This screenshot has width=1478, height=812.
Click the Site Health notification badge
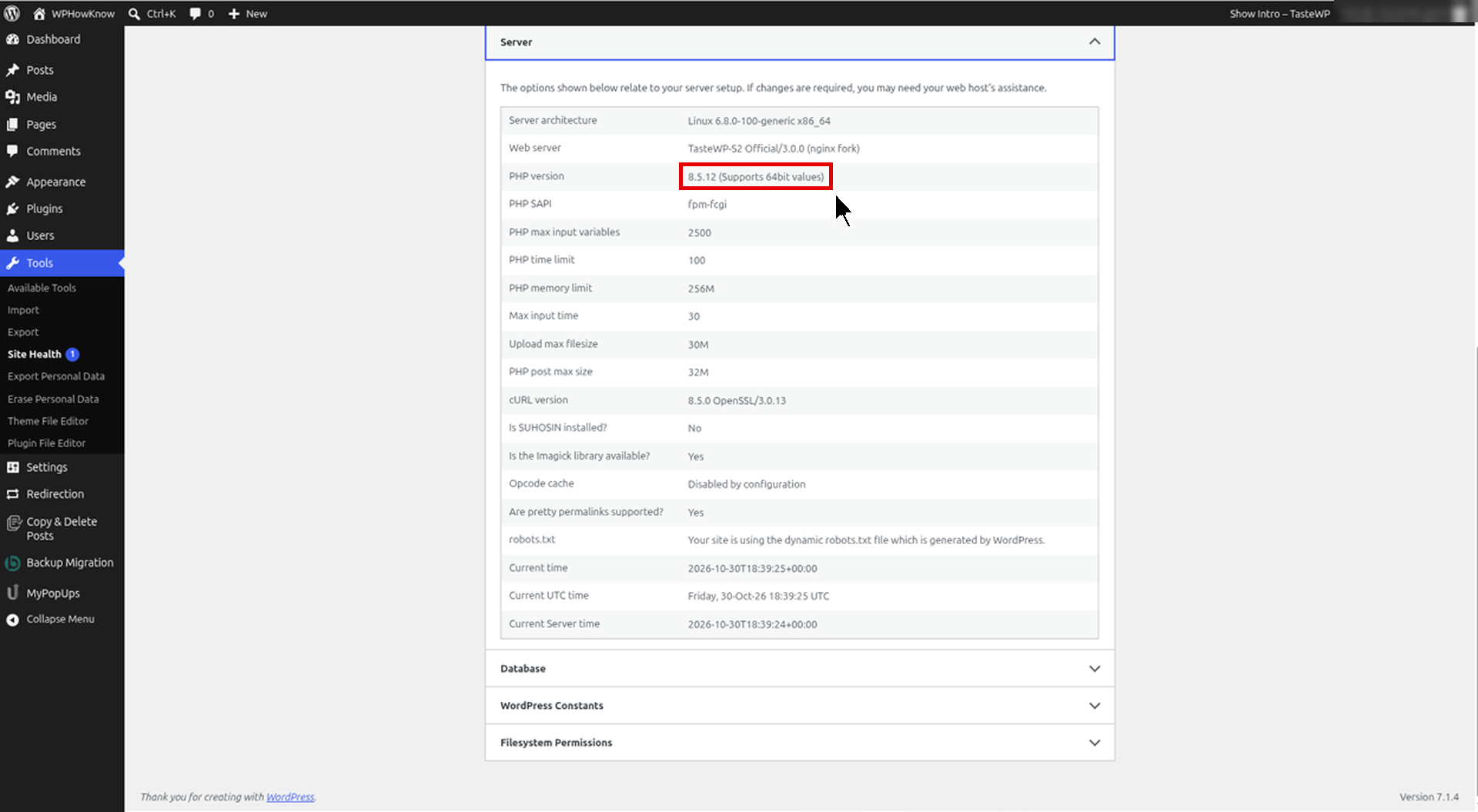(72, 355)
